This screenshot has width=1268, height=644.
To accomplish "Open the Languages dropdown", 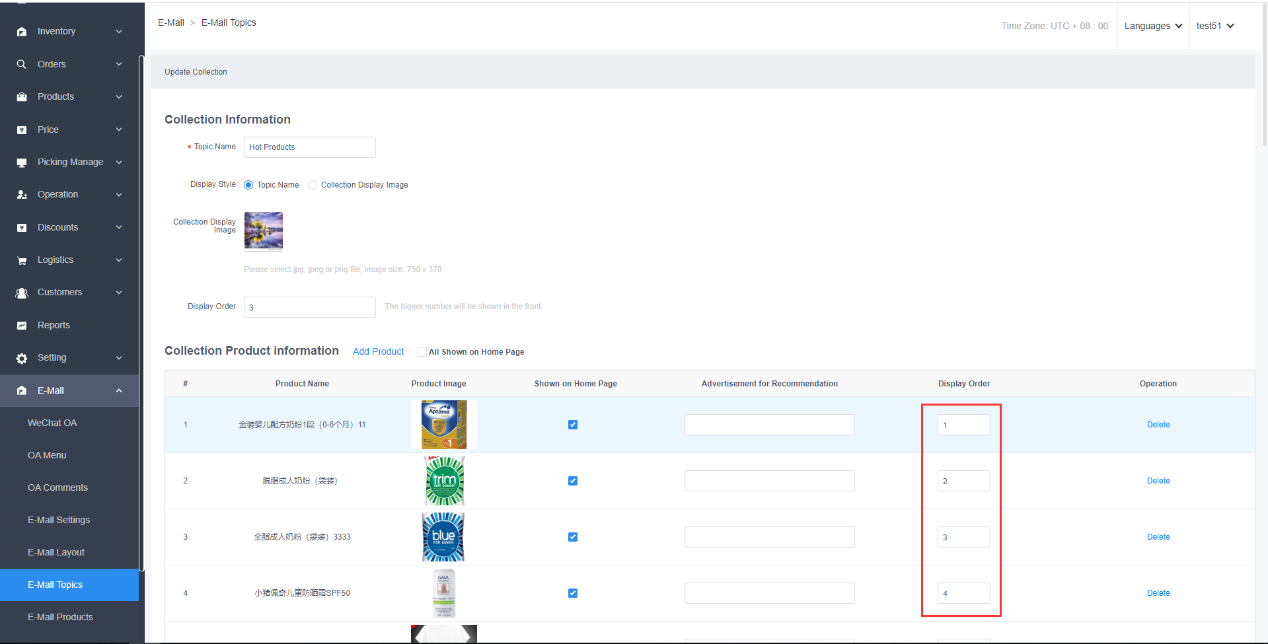I will coord(1153,26).
